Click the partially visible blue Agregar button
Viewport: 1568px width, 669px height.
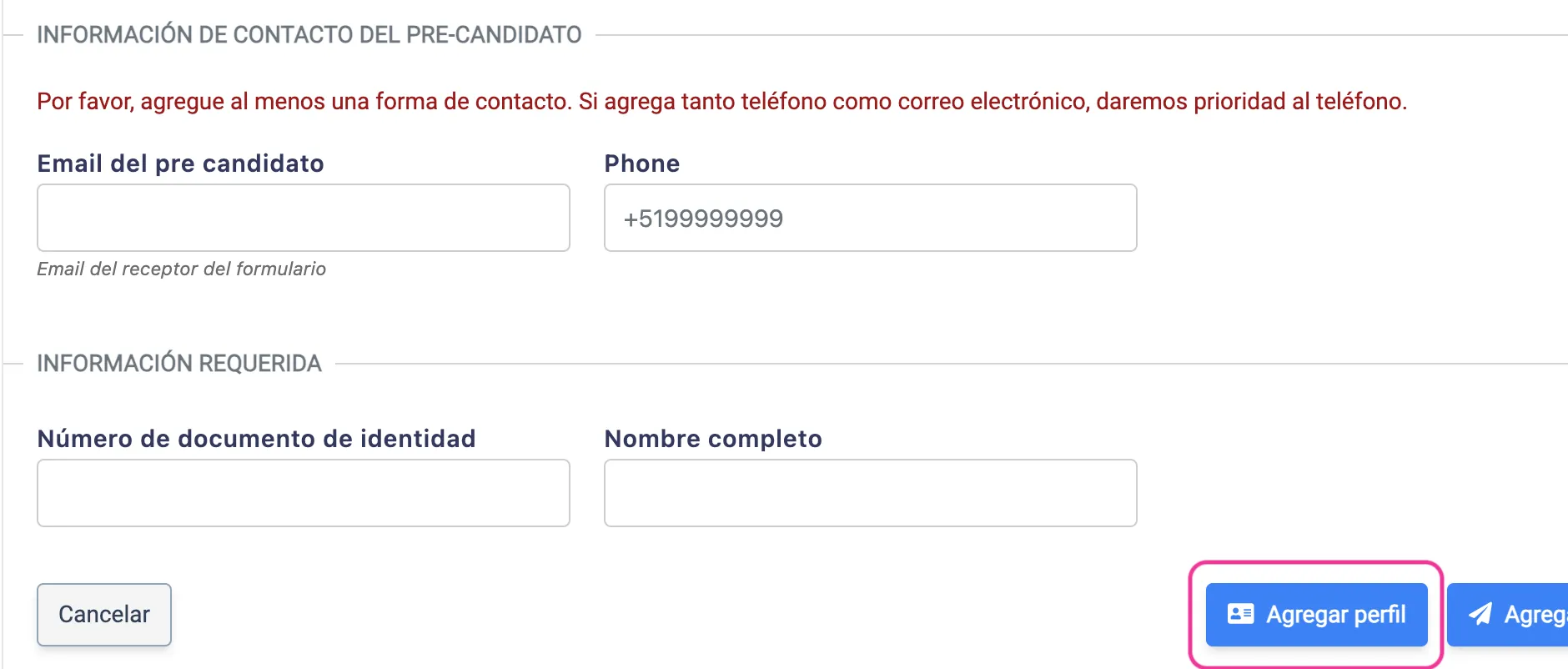1526,615
